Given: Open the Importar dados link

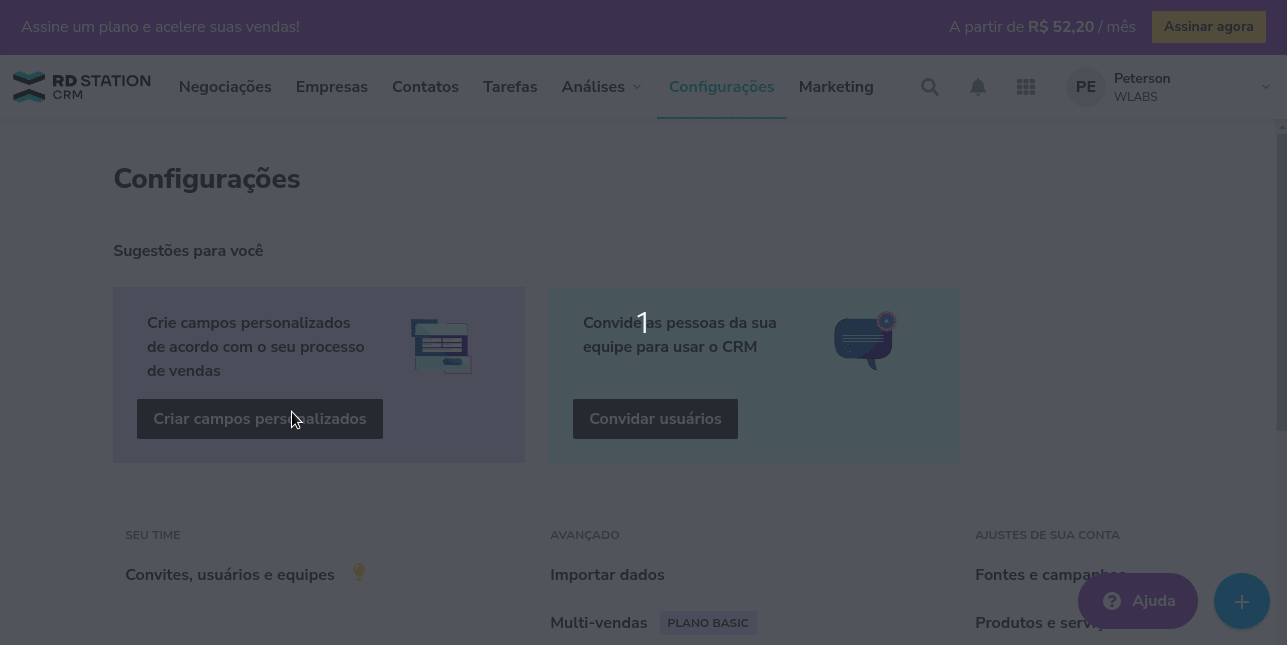Looking at the screenshot, I should pos(607,575).
